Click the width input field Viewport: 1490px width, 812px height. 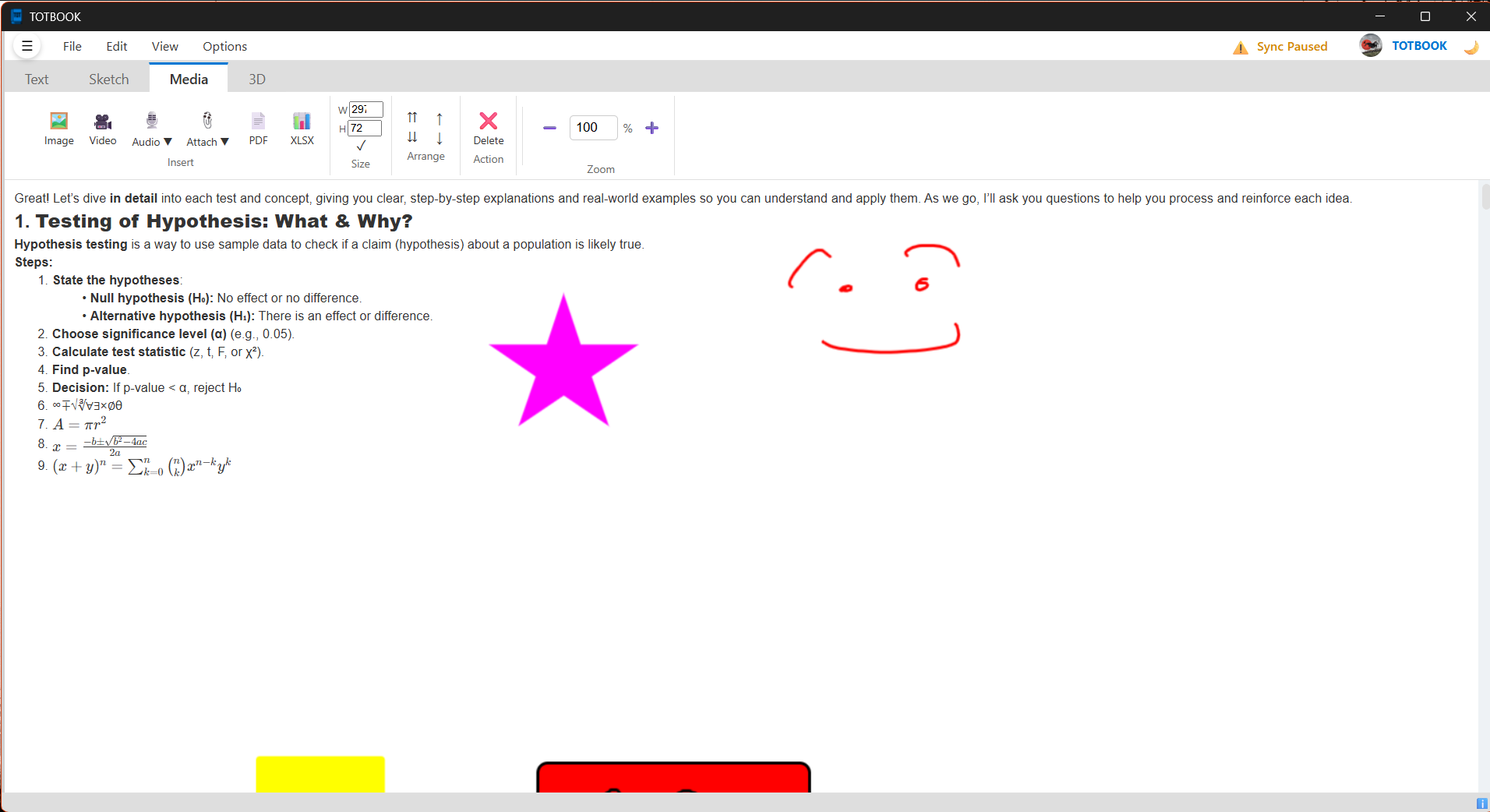pos(365,109)
